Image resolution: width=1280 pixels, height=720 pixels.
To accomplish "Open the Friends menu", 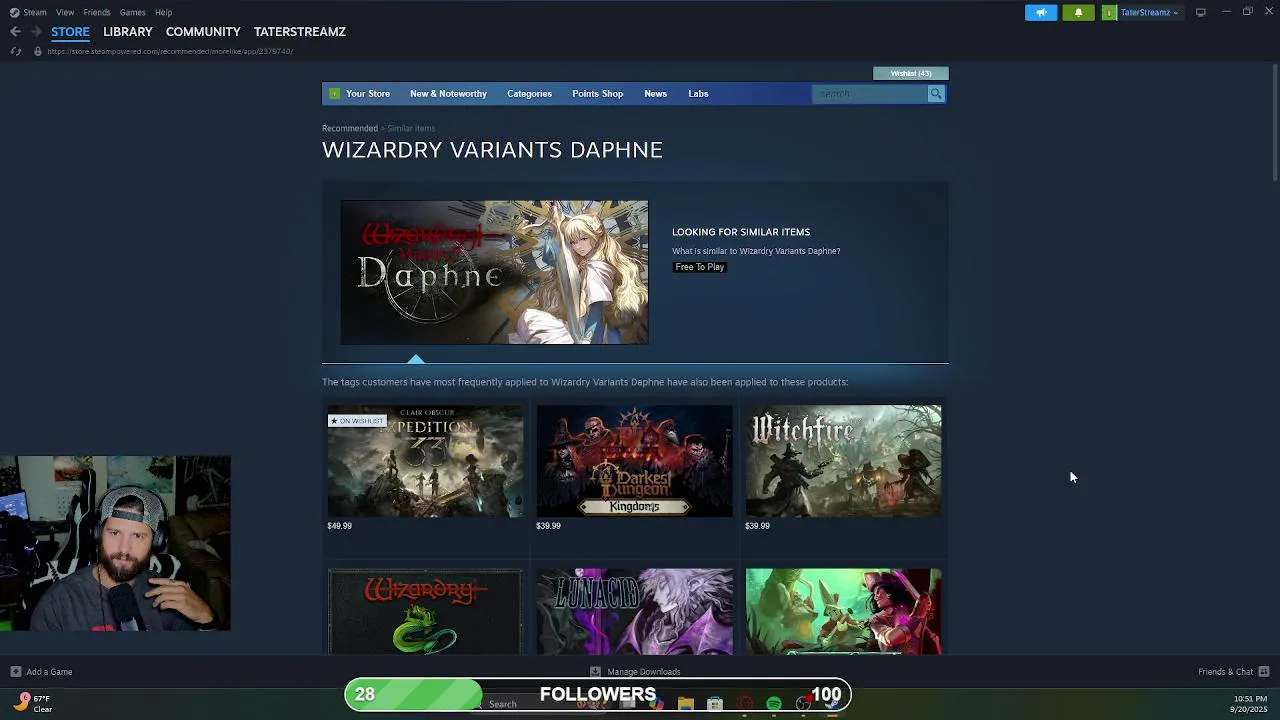I will pos(97,12).
